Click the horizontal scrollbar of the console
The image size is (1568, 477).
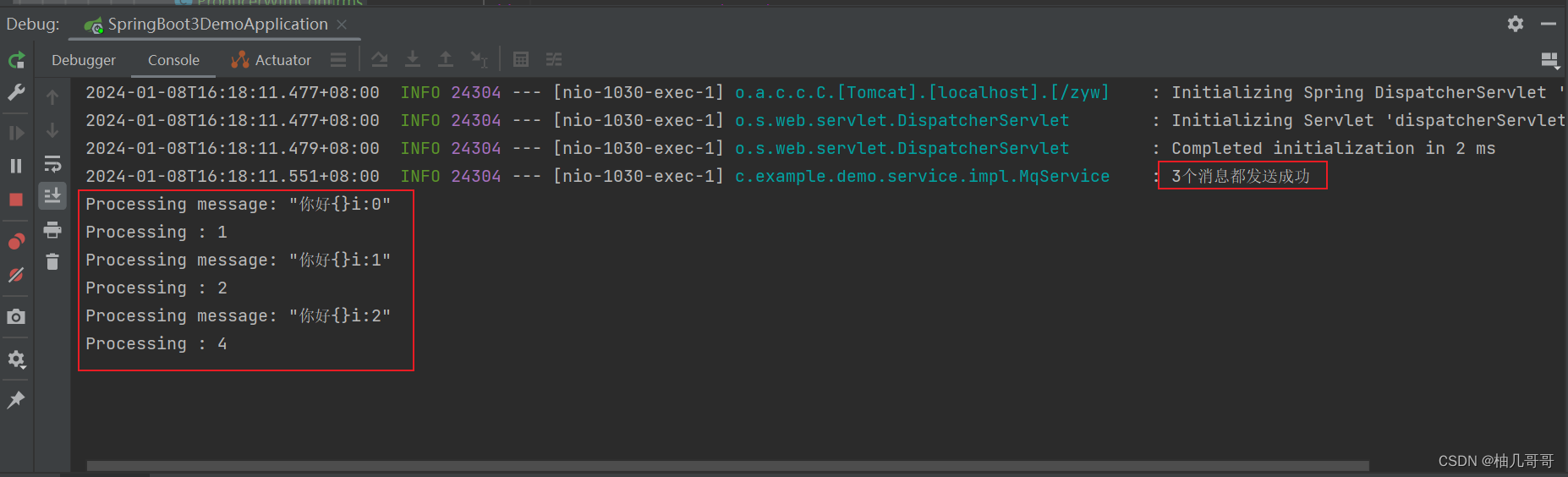(727, 466)
